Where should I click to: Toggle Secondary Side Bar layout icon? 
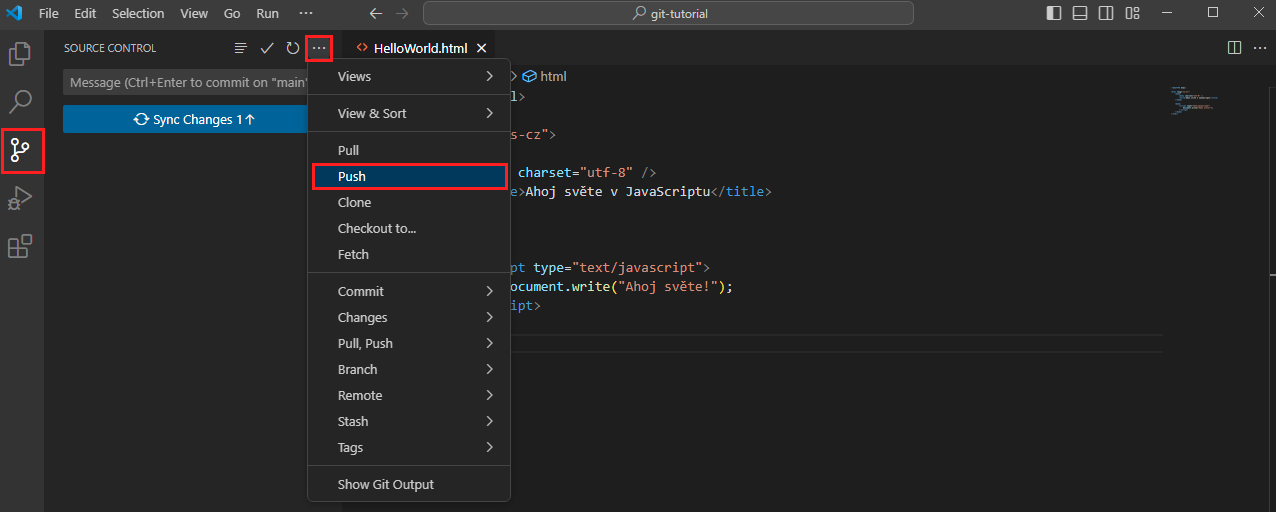pyautogui.click(x=1106, y=13)
